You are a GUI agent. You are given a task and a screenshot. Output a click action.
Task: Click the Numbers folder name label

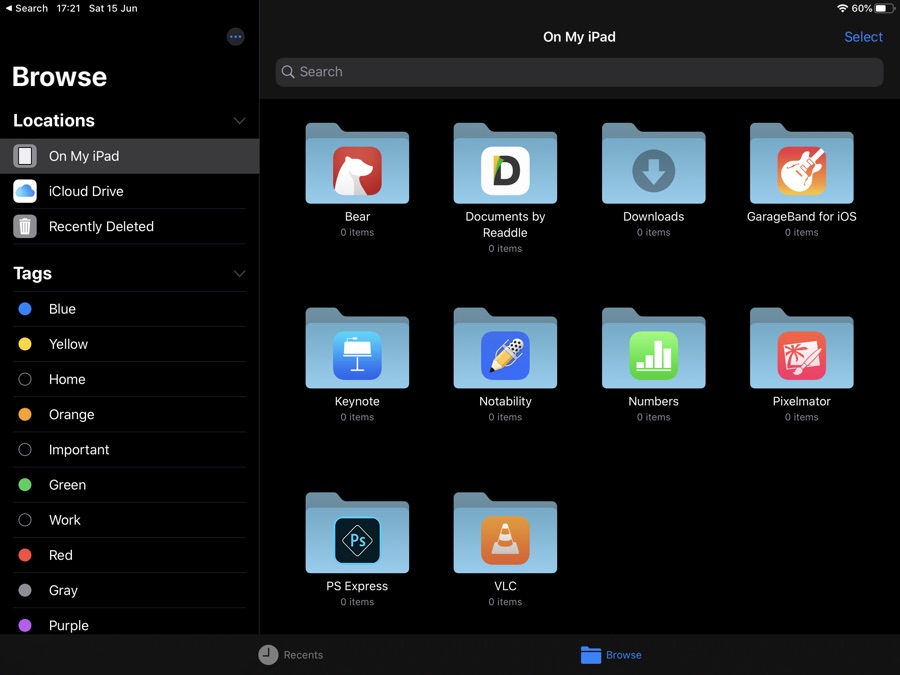click(653, 401)
